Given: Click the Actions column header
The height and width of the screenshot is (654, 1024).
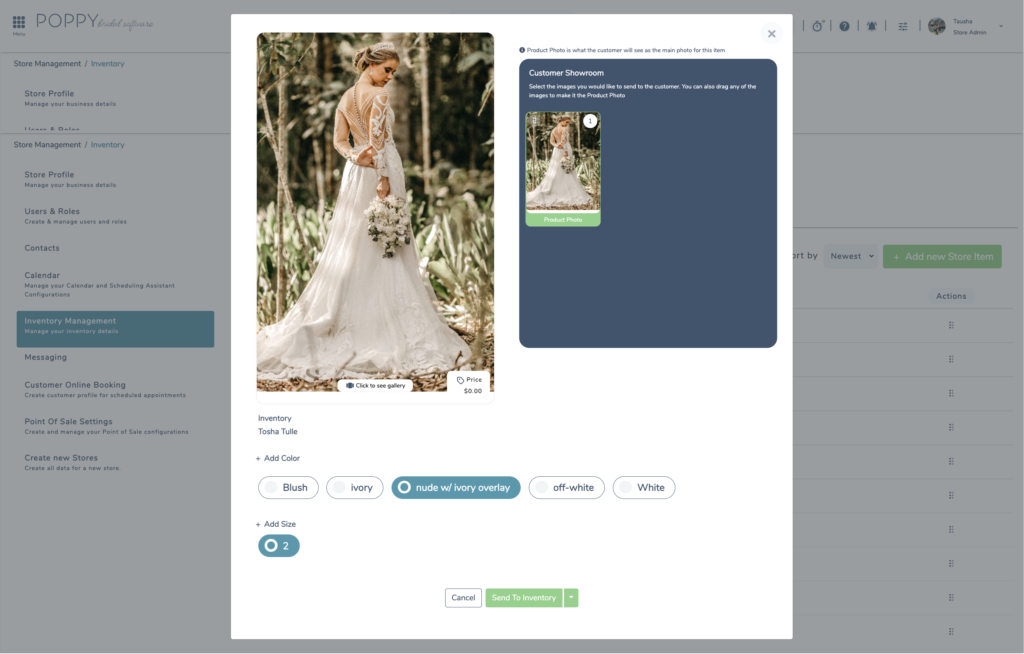Looking at the screenshot, I should [x=951, y=296].
